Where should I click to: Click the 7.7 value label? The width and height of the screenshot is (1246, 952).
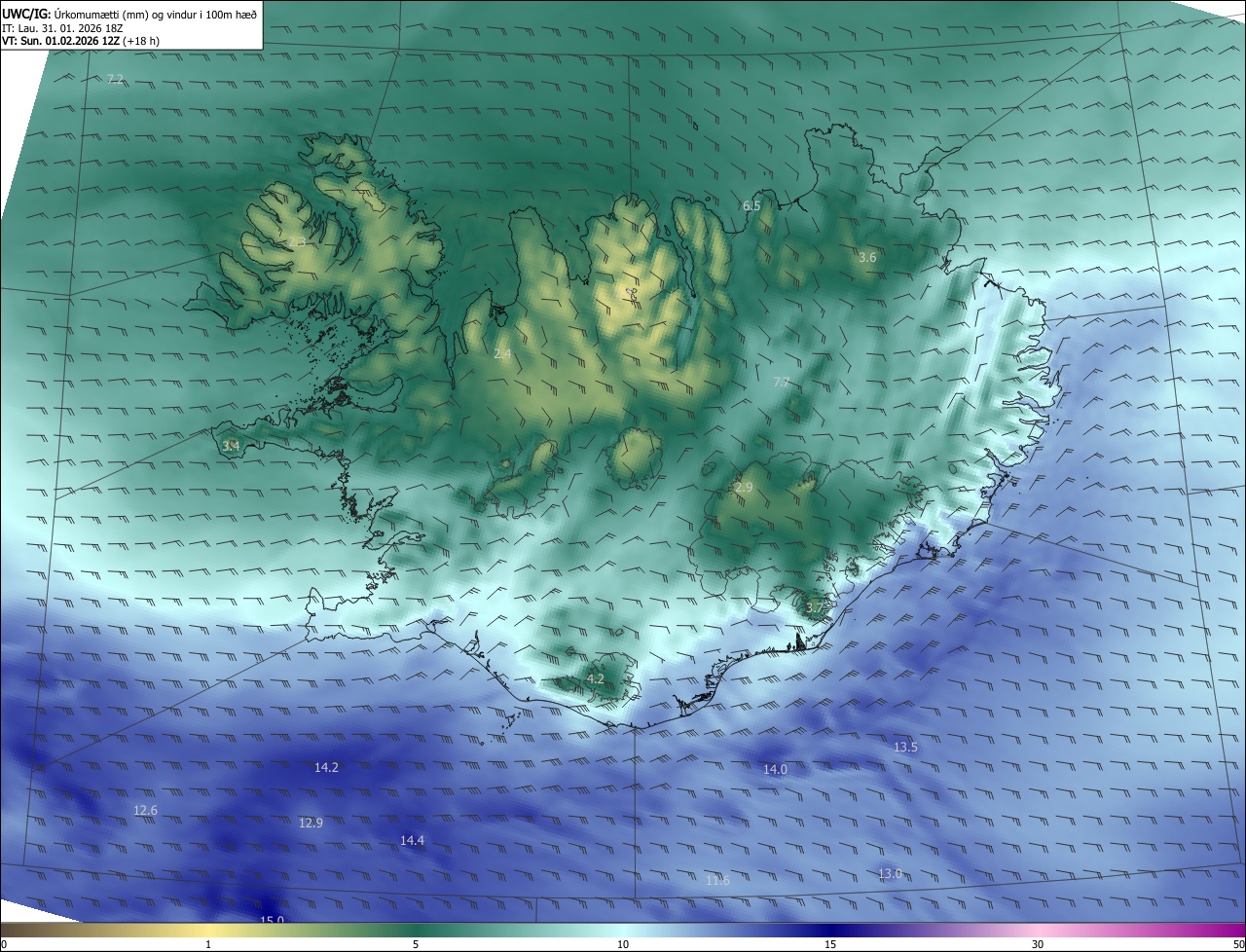(x=781, y=382)
